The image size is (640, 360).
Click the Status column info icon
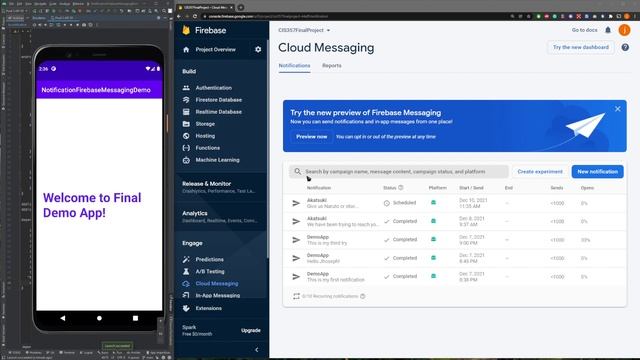[x=400, y=188]
